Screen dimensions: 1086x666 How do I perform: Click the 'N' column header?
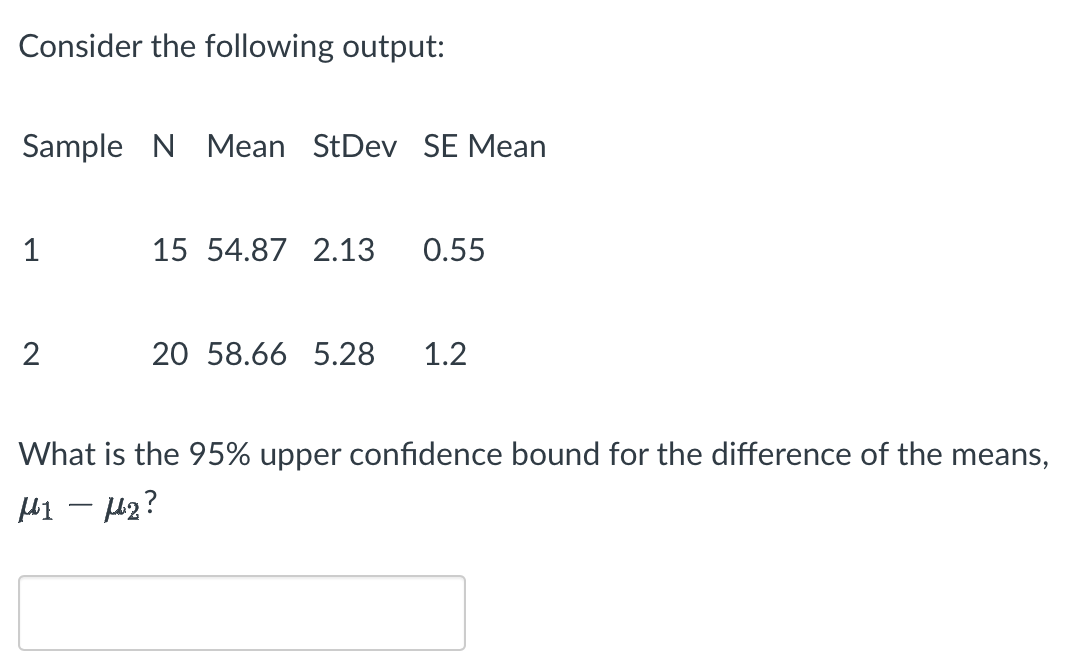point(160,146)
